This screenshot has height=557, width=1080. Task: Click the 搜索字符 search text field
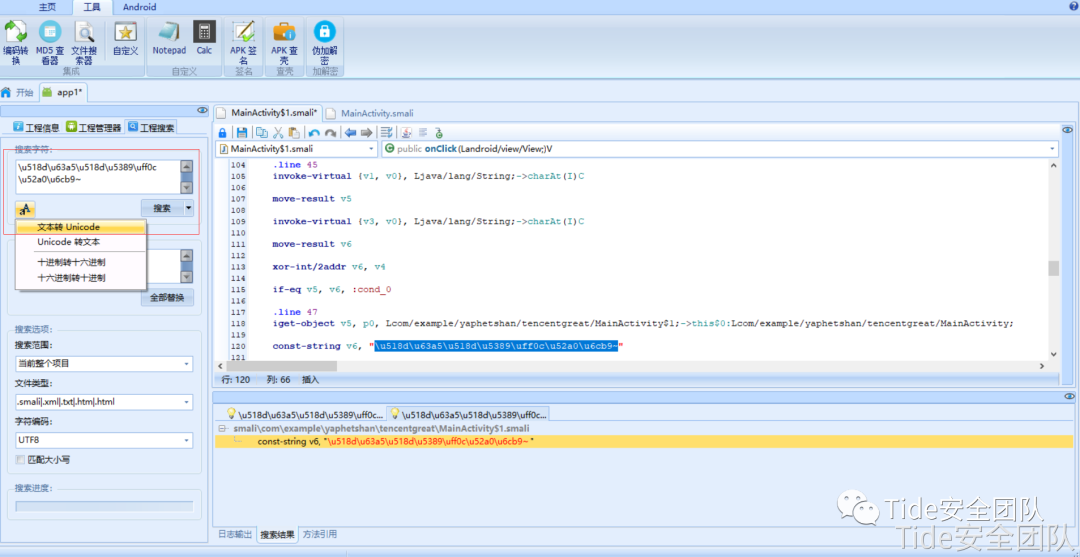coord(97,178)
